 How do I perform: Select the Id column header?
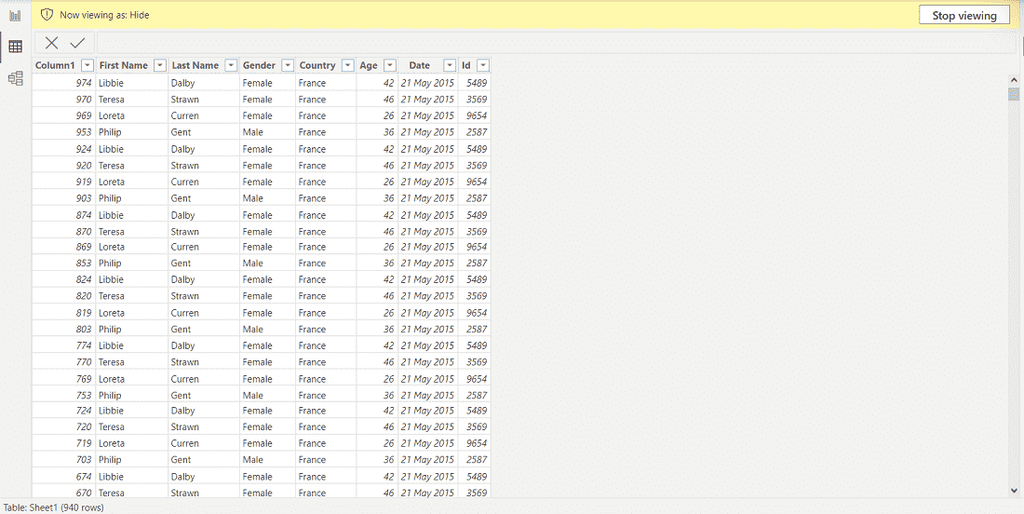(x=466, y=65)
